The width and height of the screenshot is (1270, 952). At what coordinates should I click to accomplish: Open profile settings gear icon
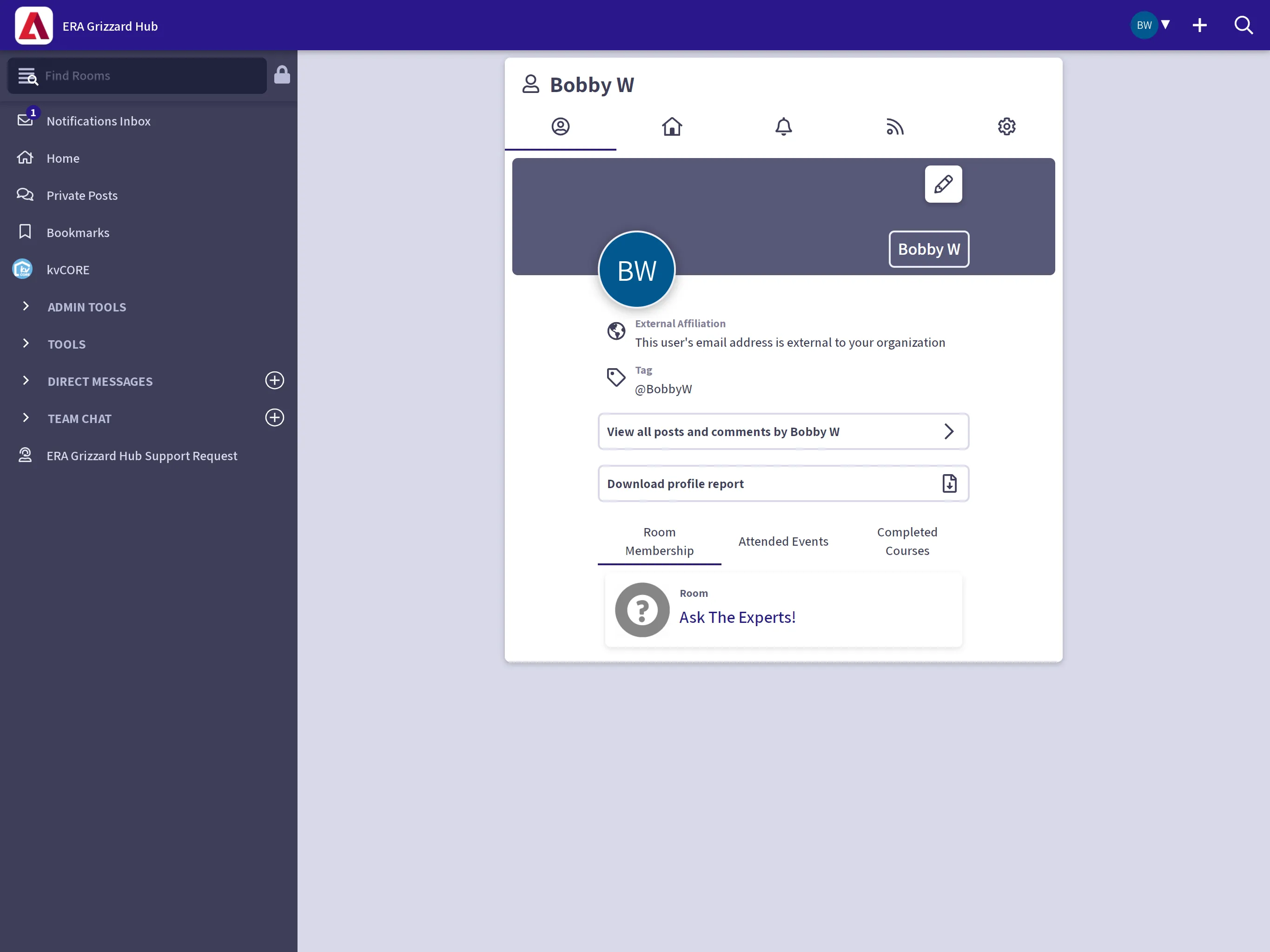(x=1007, y=126)
